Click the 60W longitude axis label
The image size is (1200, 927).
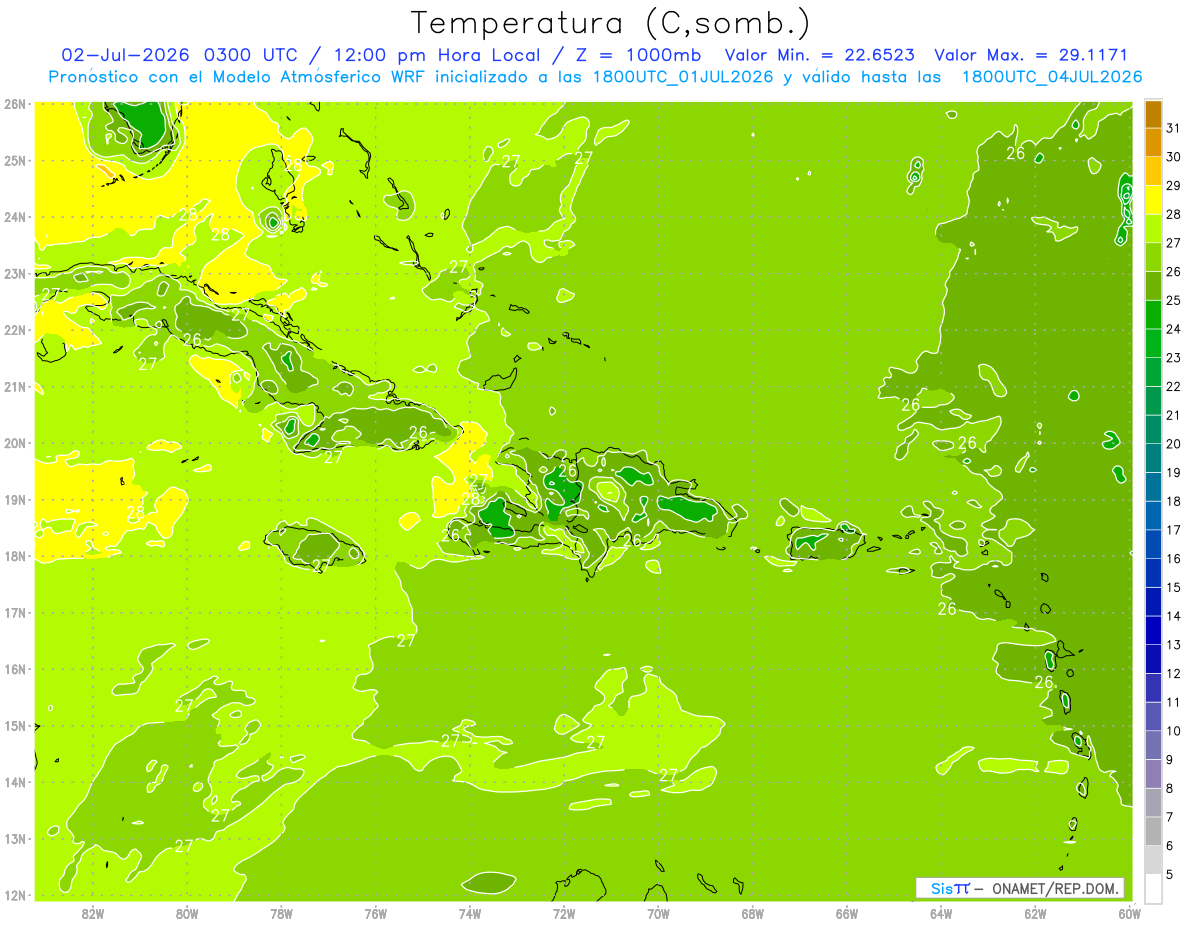click(x=1129, y=913)
